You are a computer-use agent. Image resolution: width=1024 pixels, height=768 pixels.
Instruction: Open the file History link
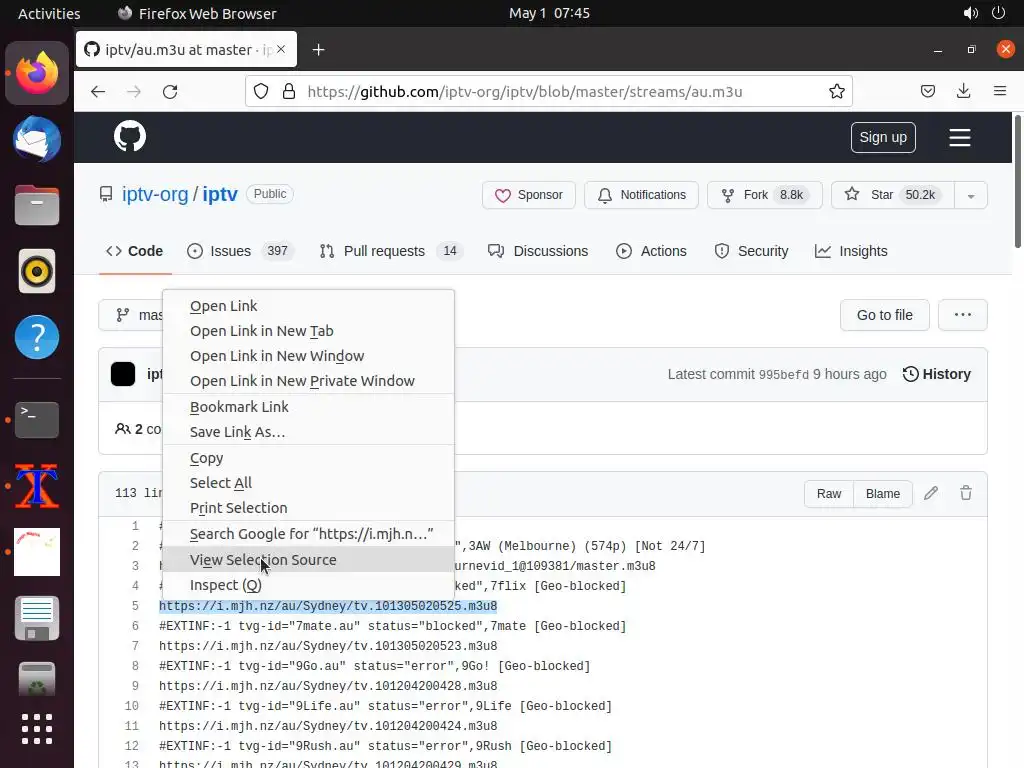[936, 374]
